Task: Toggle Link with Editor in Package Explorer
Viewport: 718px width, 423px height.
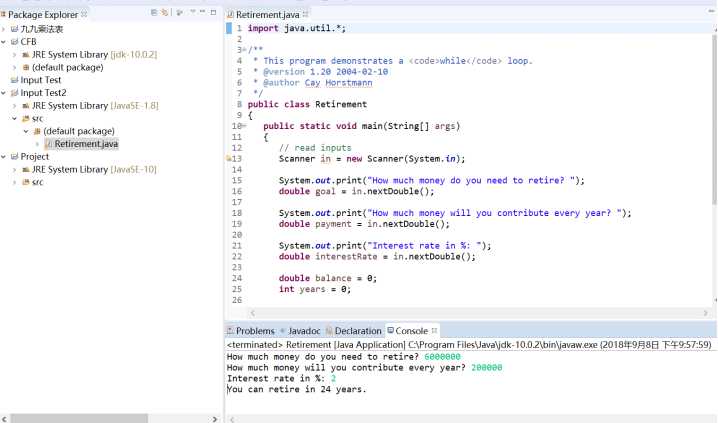Action: (164, 12)
